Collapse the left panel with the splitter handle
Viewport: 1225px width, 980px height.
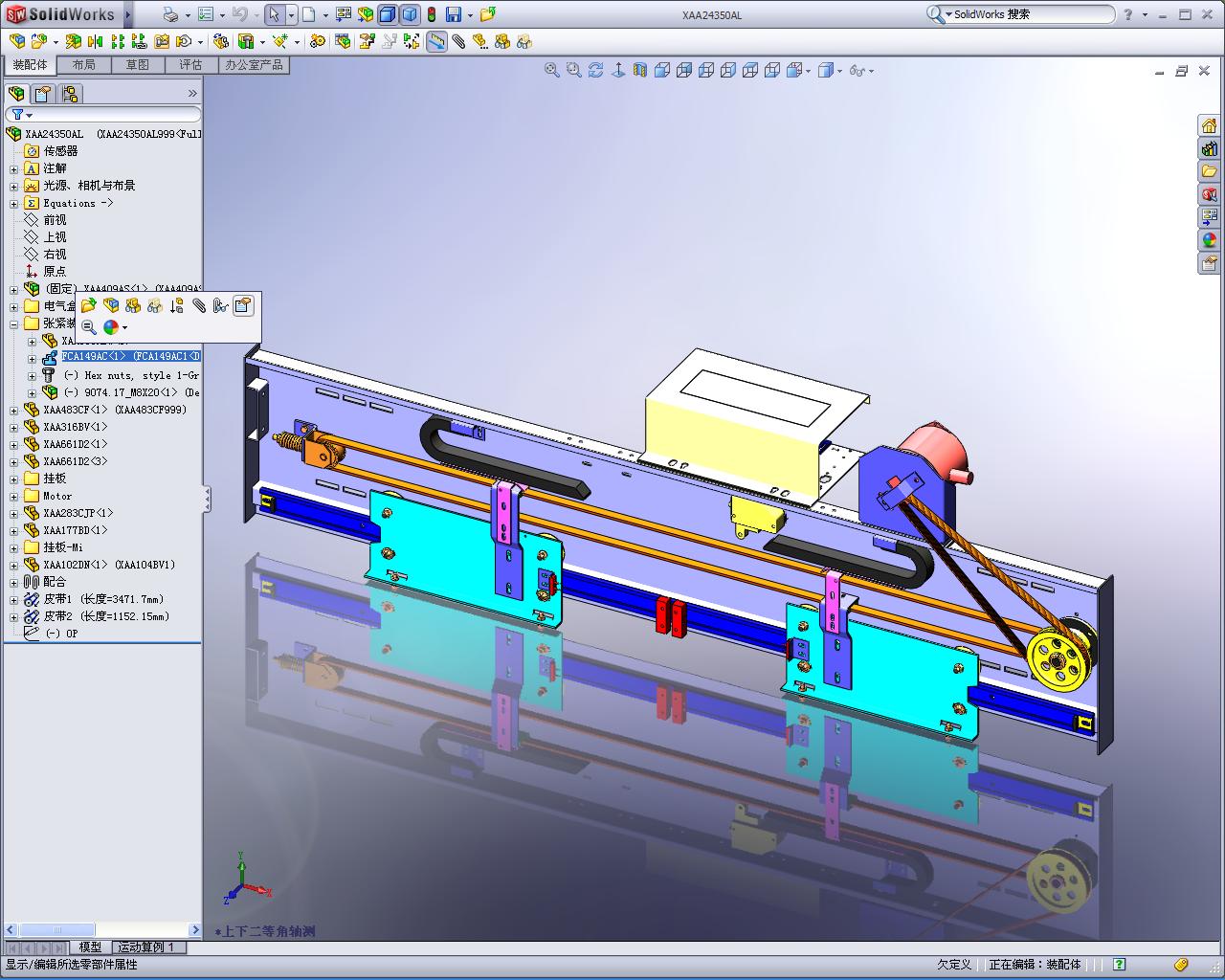tap(206, 498)
